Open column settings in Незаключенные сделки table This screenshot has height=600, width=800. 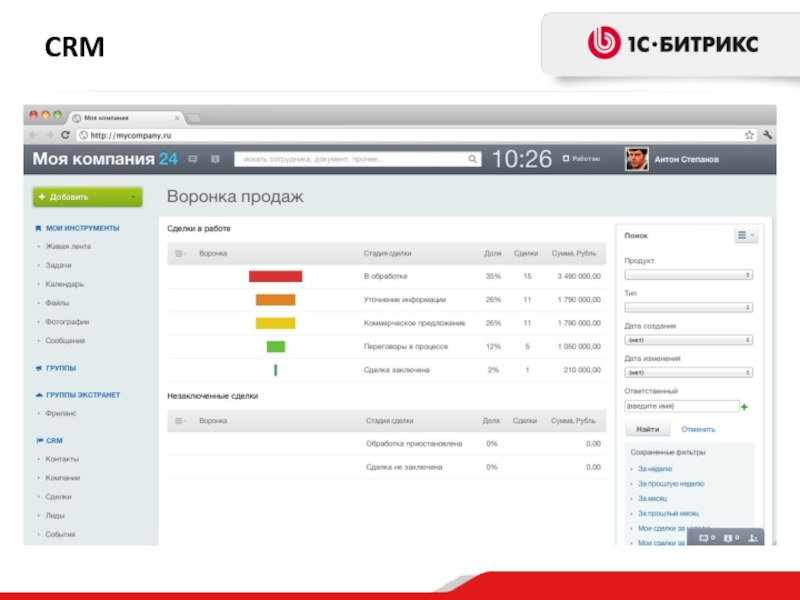180,420
